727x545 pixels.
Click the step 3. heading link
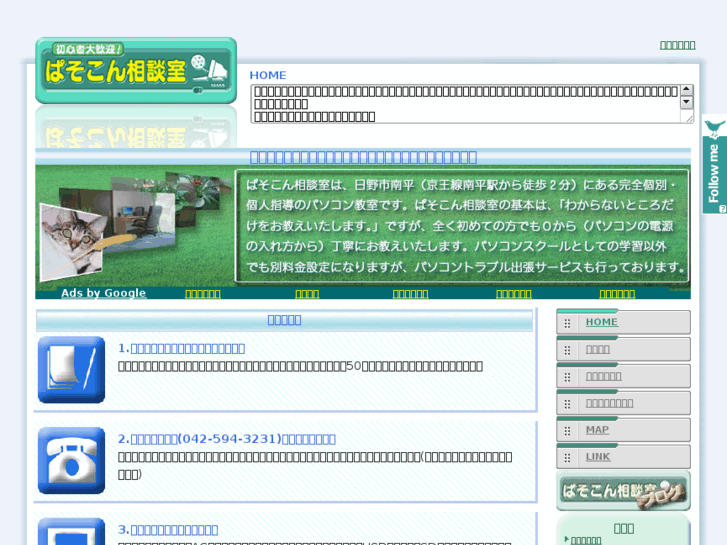tap(168, 530)
